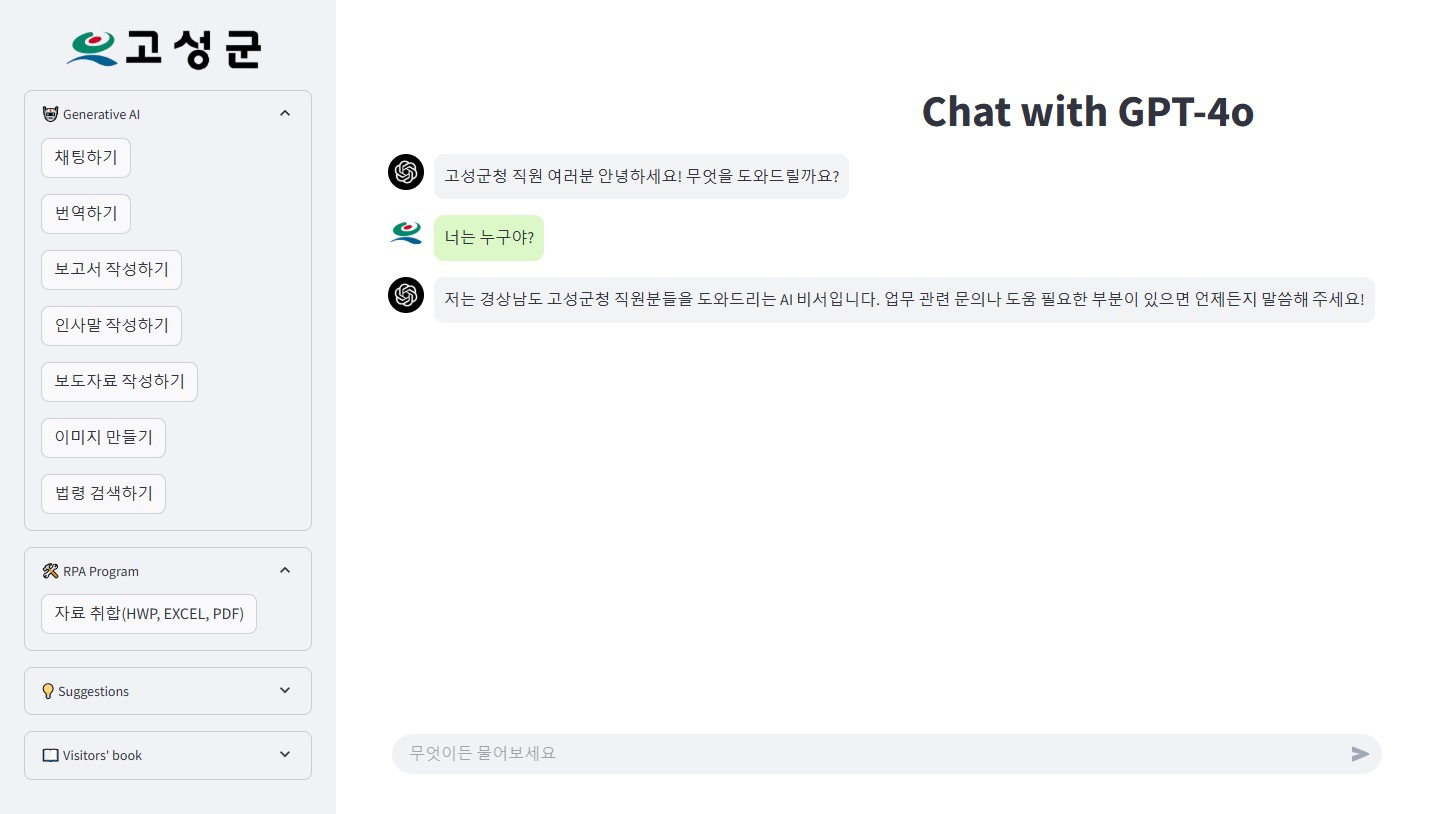This screenshot has width=1429, height=814.
Task: Expand the Visitors' book section
Action: (x=285, y=754)
